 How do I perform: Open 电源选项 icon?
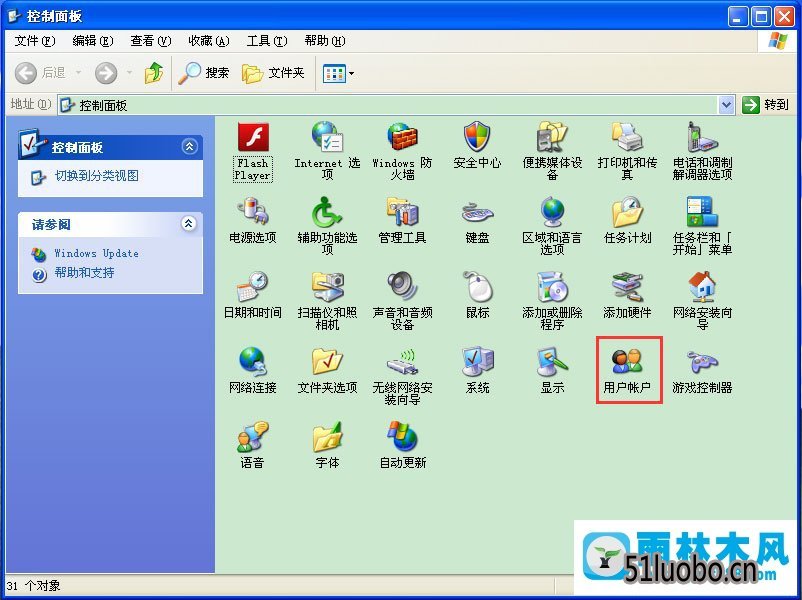(253, 221)
